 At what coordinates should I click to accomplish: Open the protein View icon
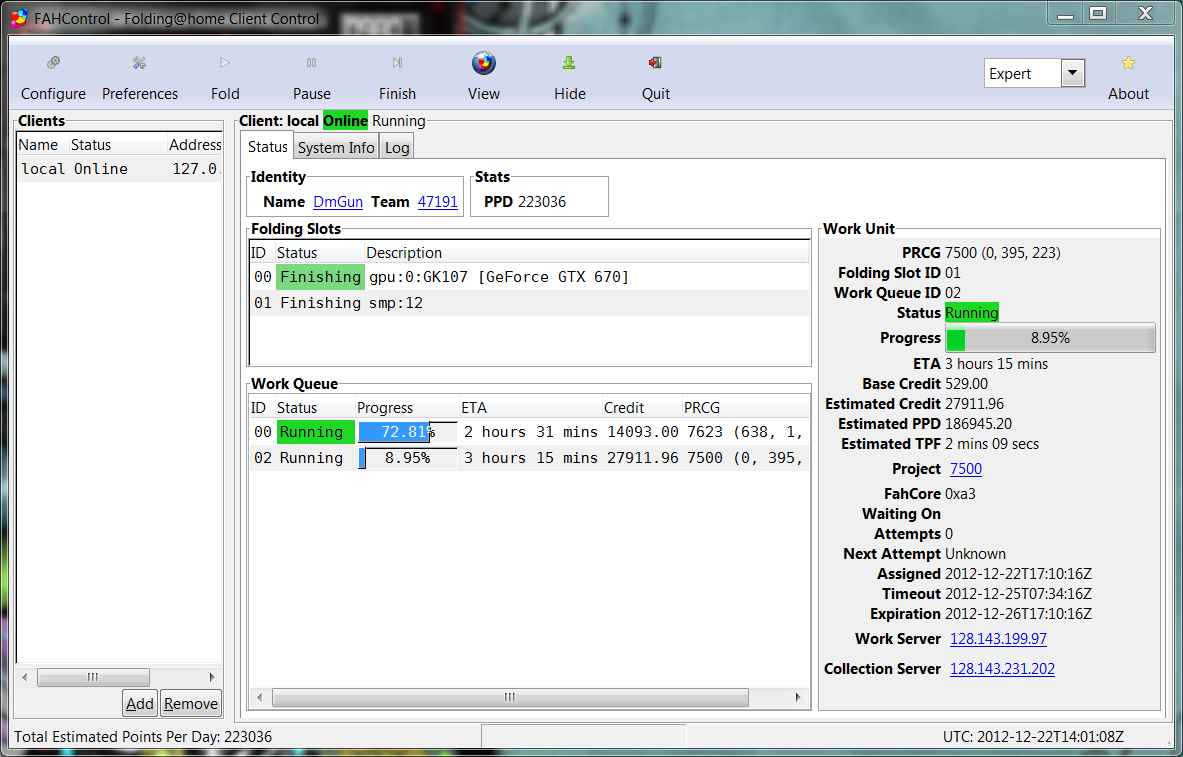[483, 64]
